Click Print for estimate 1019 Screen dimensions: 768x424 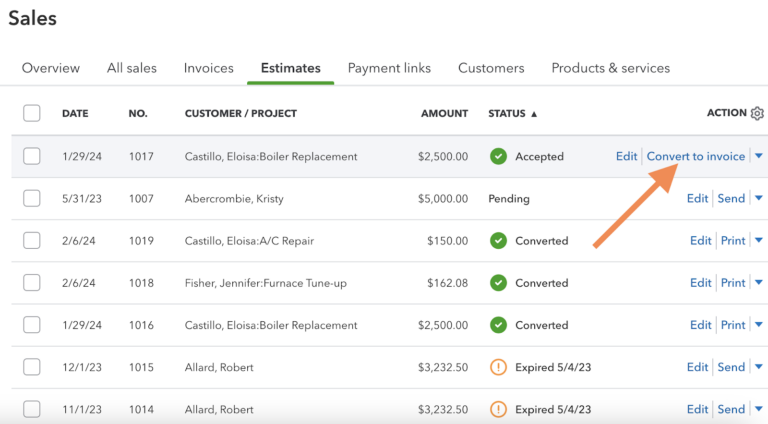coord(733,241)
